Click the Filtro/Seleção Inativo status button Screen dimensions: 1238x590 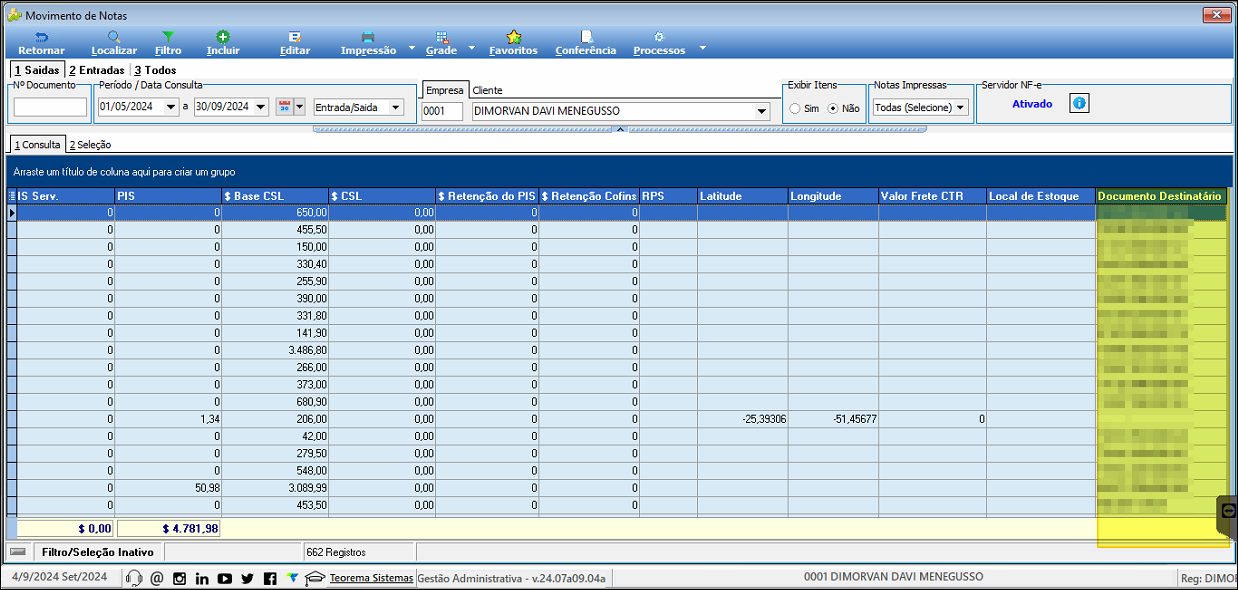pyautogui.click(x=98, y=552)
